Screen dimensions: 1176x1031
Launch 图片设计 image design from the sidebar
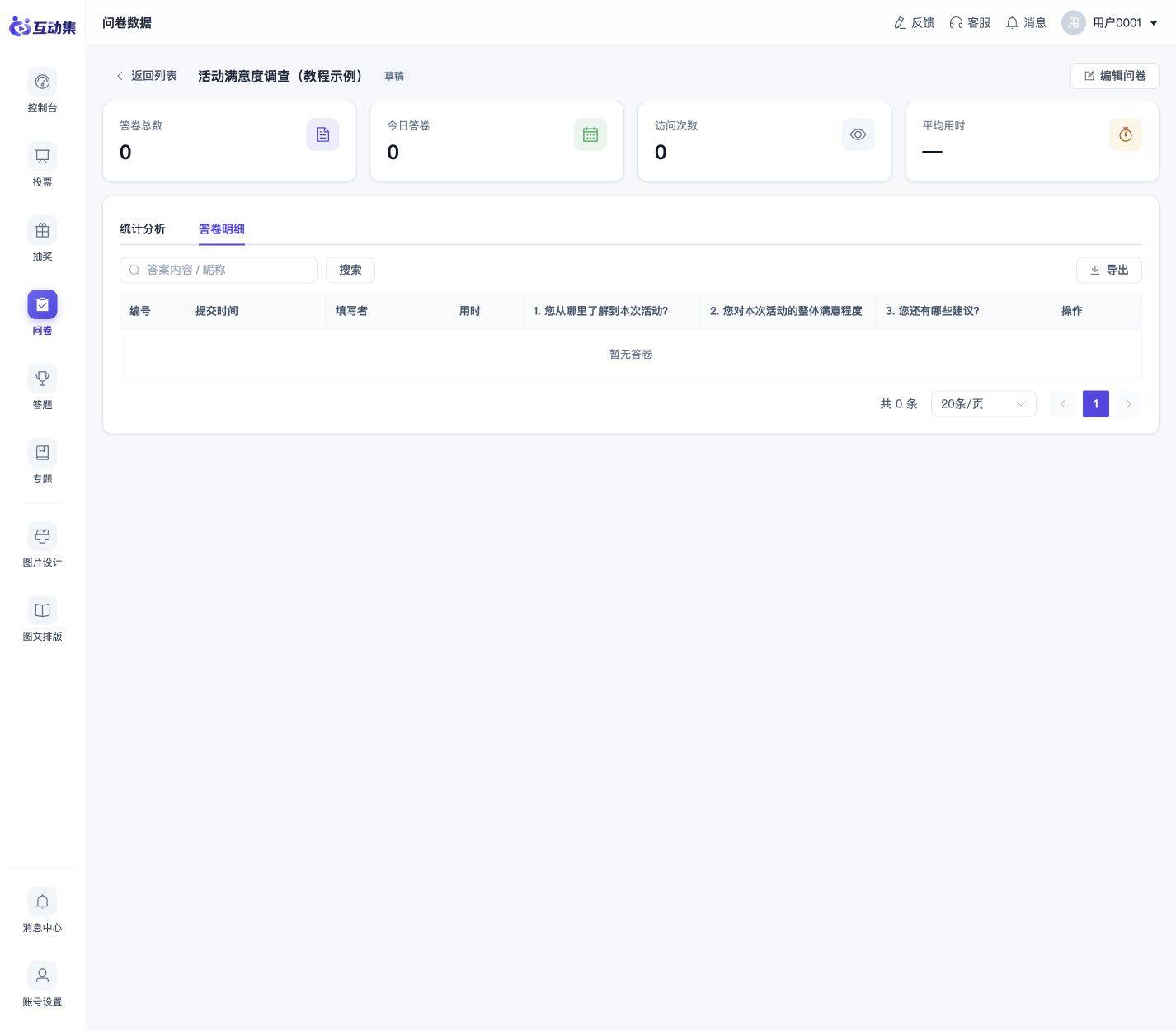pos(42,536)
